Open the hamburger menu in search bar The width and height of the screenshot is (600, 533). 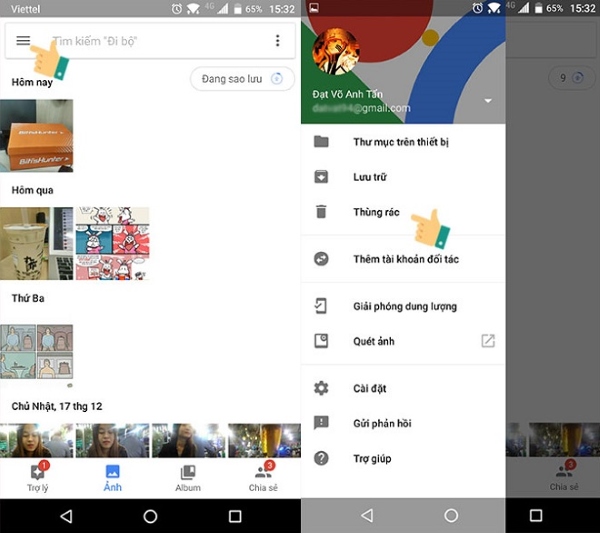coord(23,41)
